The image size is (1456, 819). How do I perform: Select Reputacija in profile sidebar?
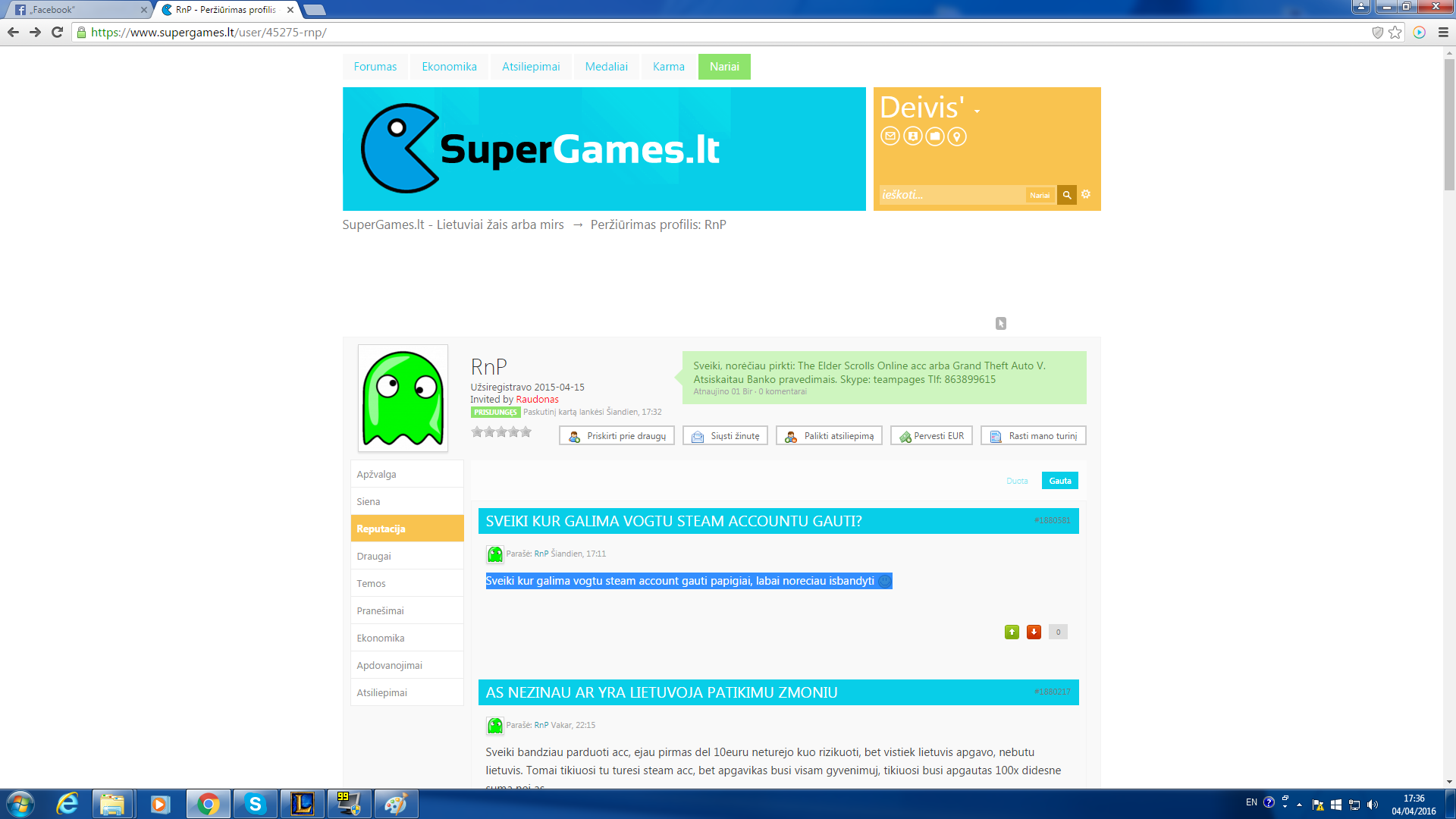tap(407, 529)
